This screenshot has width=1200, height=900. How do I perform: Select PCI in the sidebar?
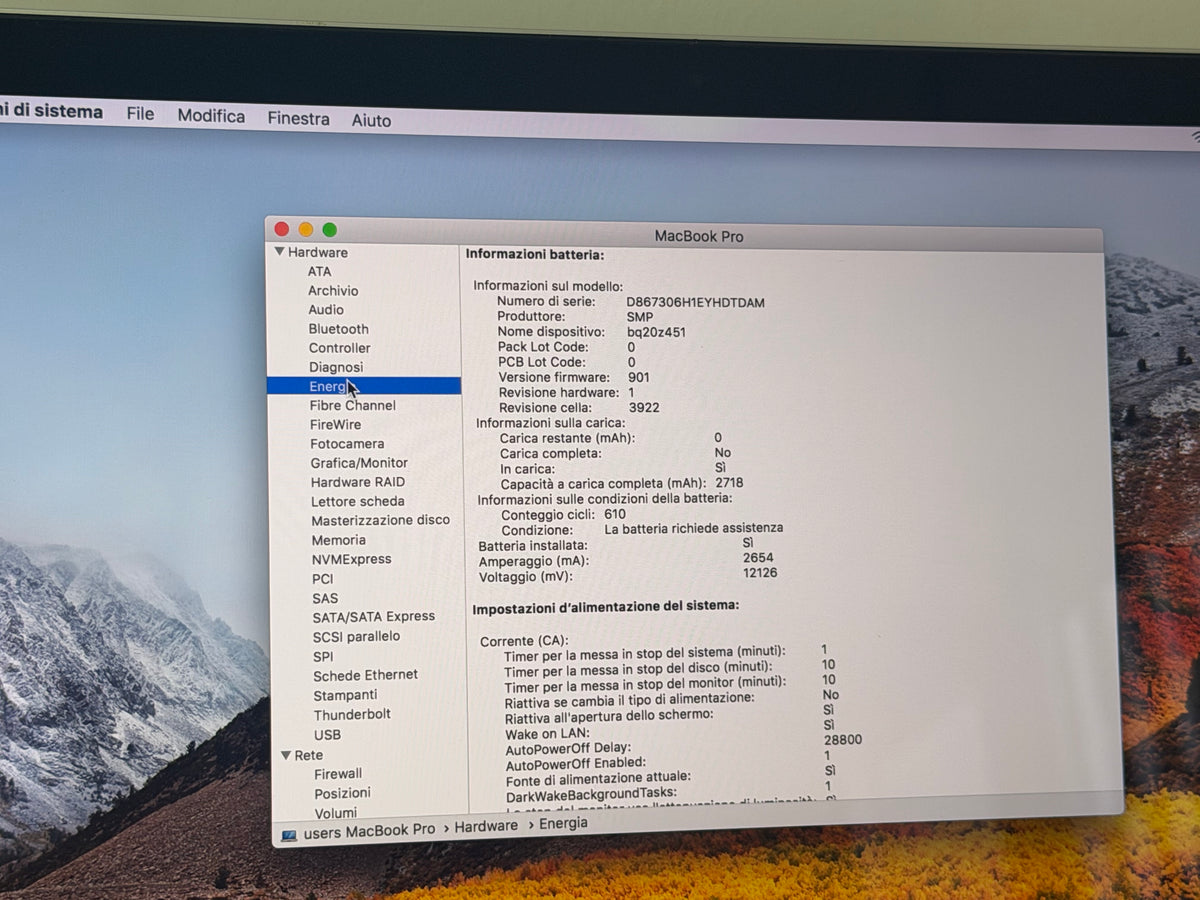322,578
